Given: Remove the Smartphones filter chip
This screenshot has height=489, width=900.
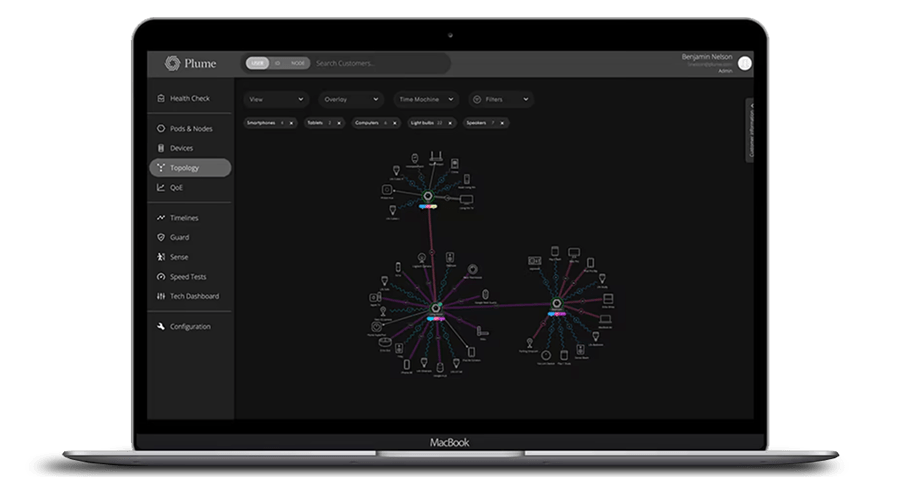Looking at the screenshot, I should [x=292, y=122].
